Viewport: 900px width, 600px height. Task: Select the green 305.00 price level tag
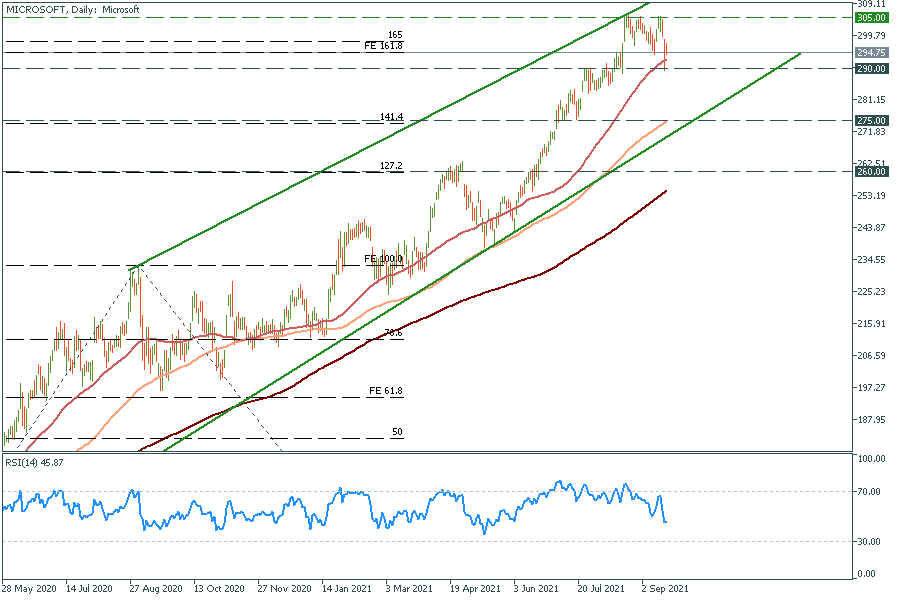(x=871, y=18)
